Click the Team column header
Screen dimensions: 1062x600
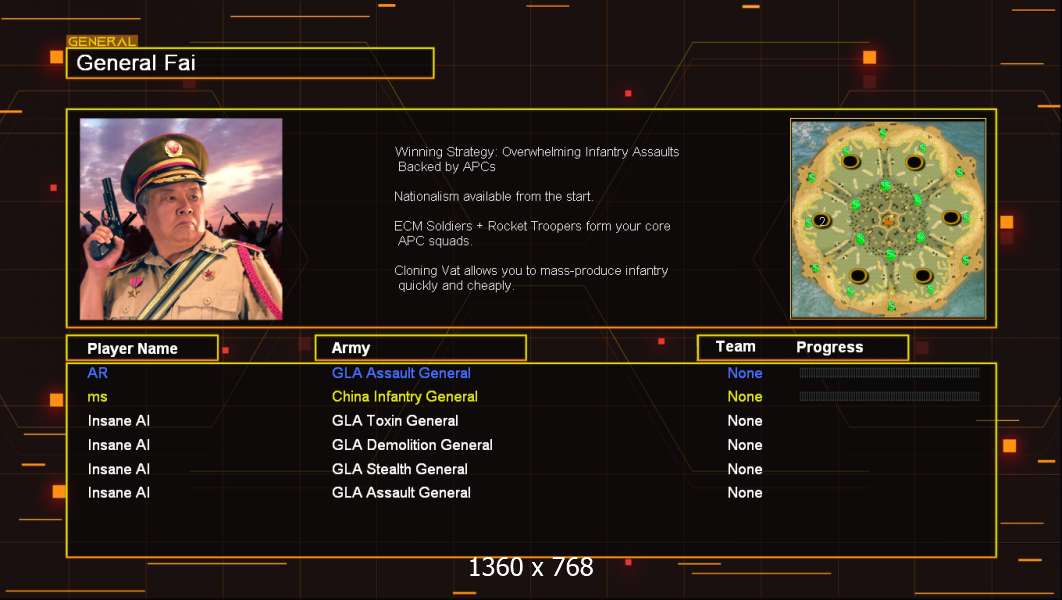pyautogui.click(x=736, y=347)
